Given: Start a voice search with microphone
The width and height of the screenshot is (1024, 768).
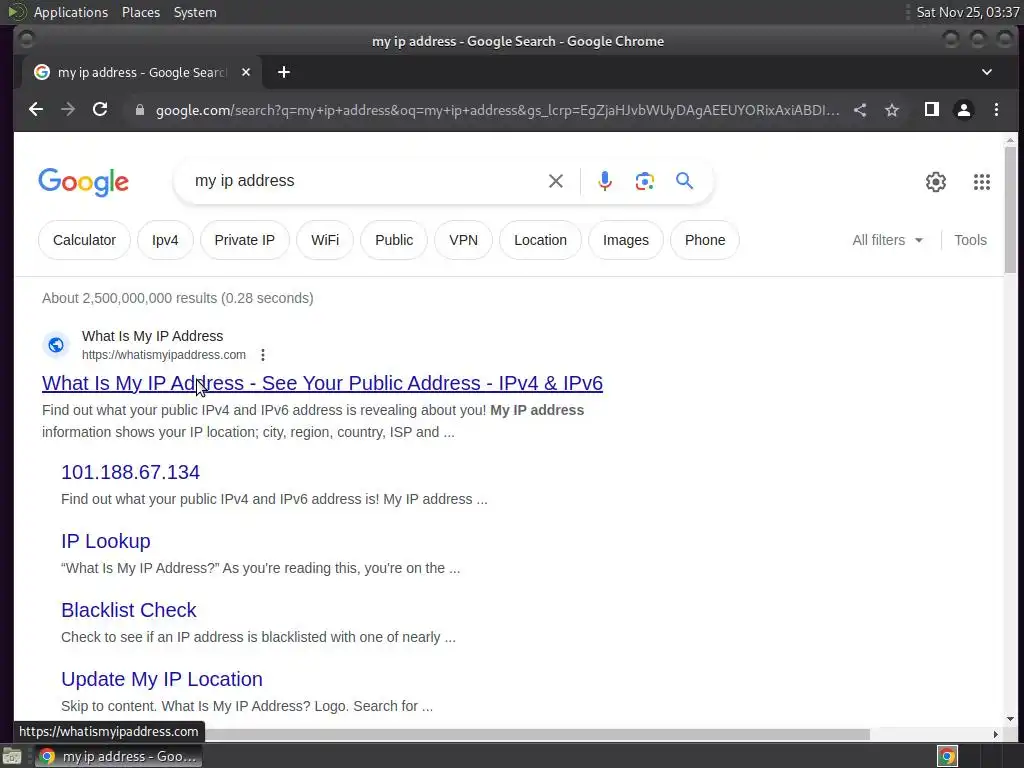Looking at the screenshot, I should coord(605,181).
